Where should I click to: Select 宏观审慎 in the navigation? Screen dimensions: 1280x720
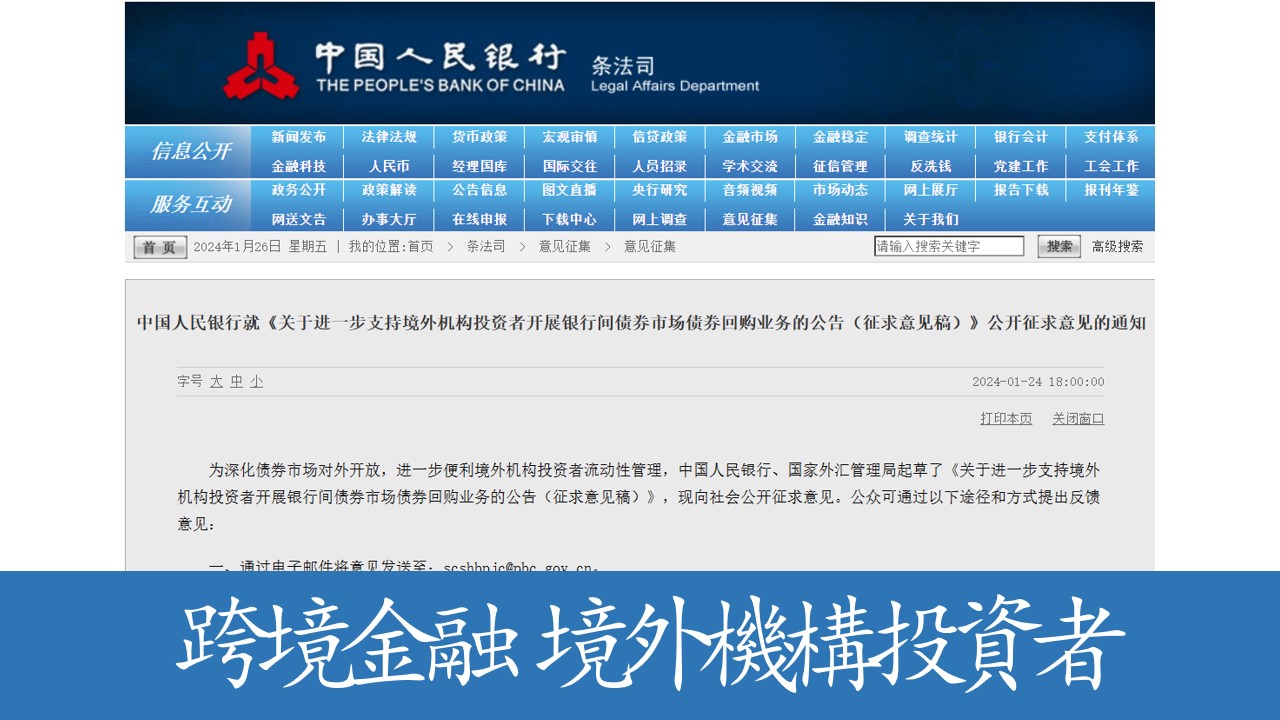coord(570,137)
